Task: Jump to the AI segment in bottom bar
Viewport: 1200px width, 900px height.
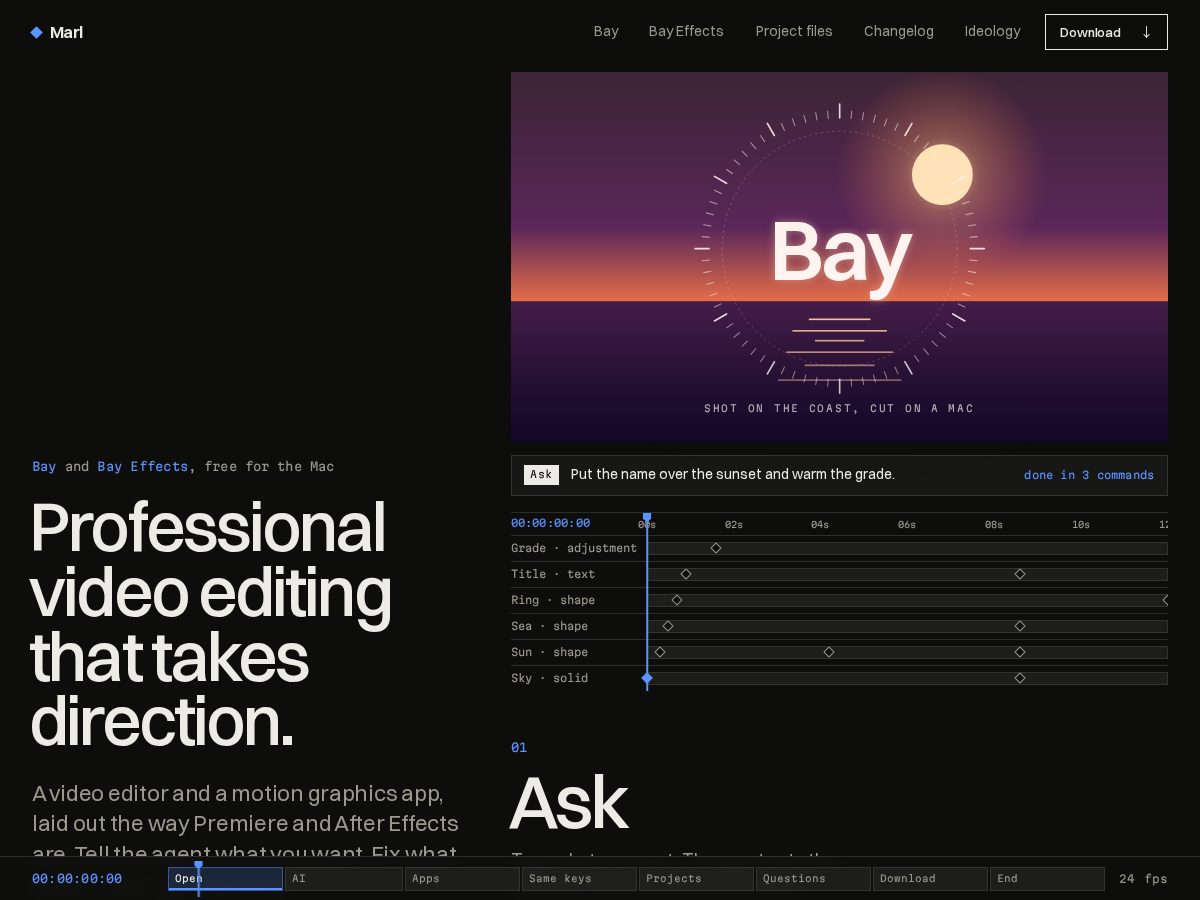Action: coord(343,879)
